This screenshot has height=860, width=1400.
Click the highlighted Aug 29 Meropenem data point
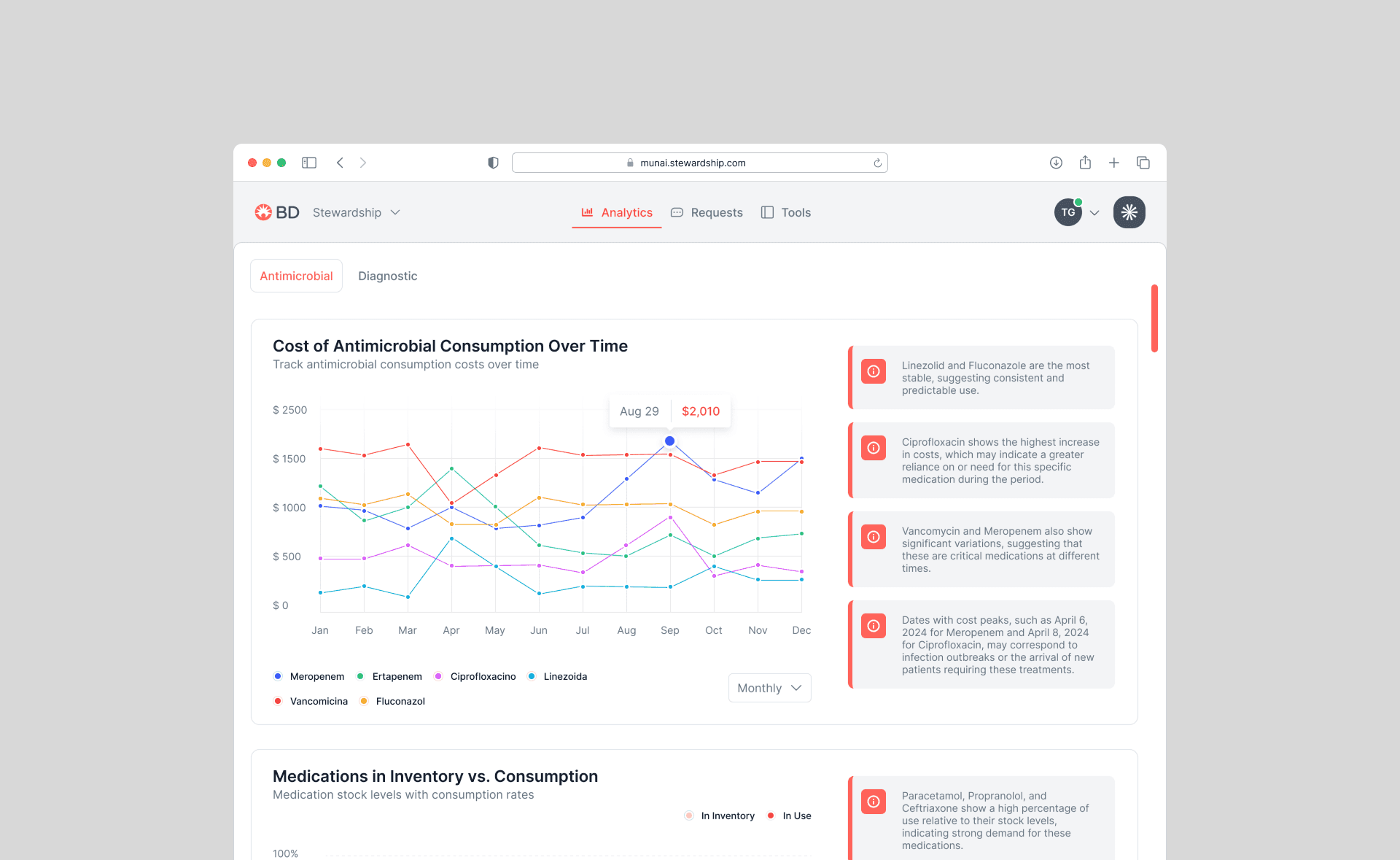tap(669, 441)
